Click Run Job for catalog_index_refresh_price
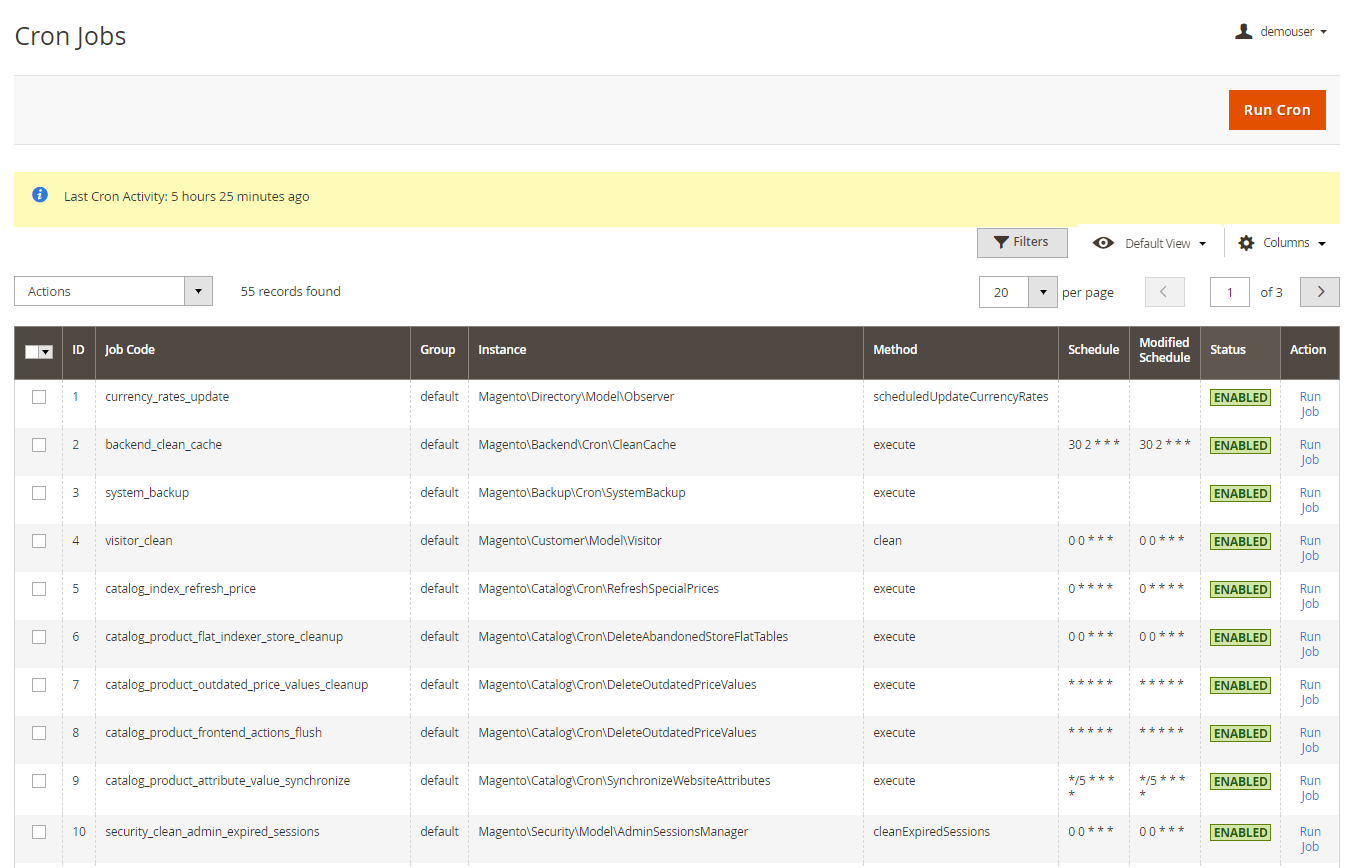This screenshot has width=1356, height=868. 1309,596
